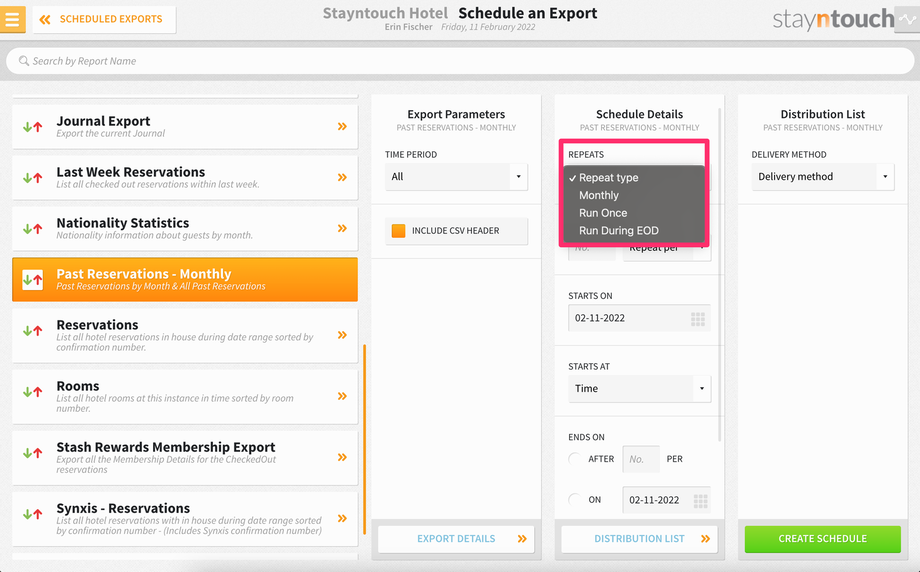Open the Time Period dropdown
The width and height of the screenshot is (920, 572).
tap(456, 177)
